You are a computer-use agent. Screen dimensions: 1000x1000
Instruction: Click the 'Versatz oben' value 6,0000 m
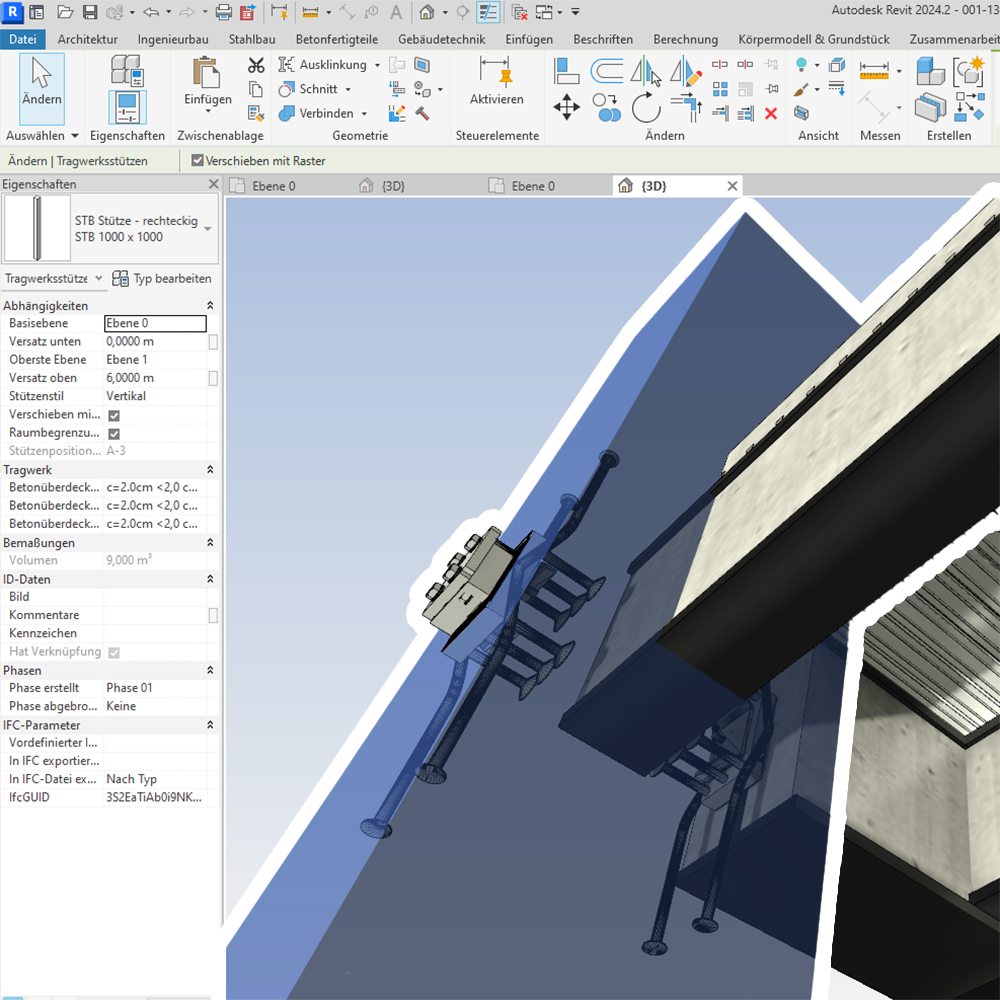pyautogui.click(x=156, y=378)
